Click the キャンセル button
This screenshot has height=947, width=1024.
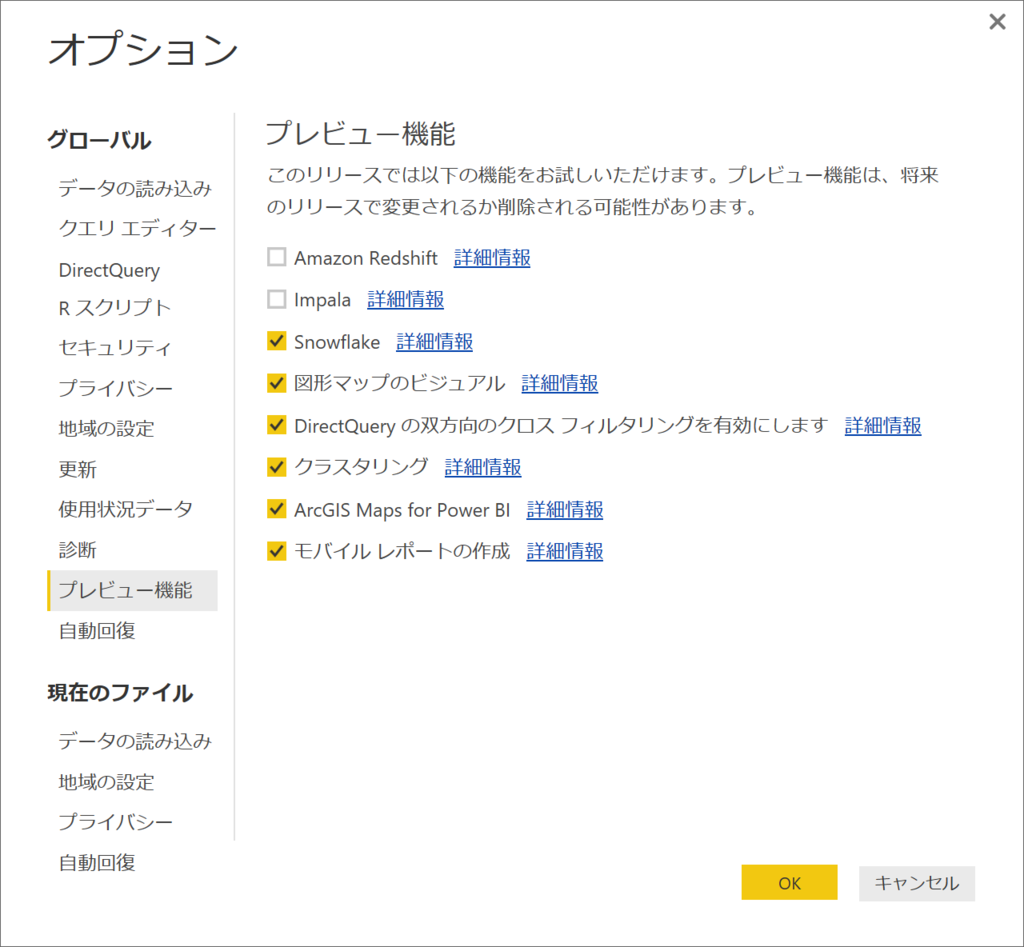pyautogui.click(x=916, y=883)
